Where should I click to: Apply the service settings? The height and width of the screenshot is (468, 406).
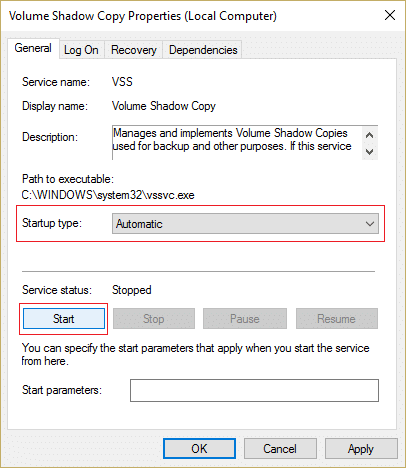(361, 449)
